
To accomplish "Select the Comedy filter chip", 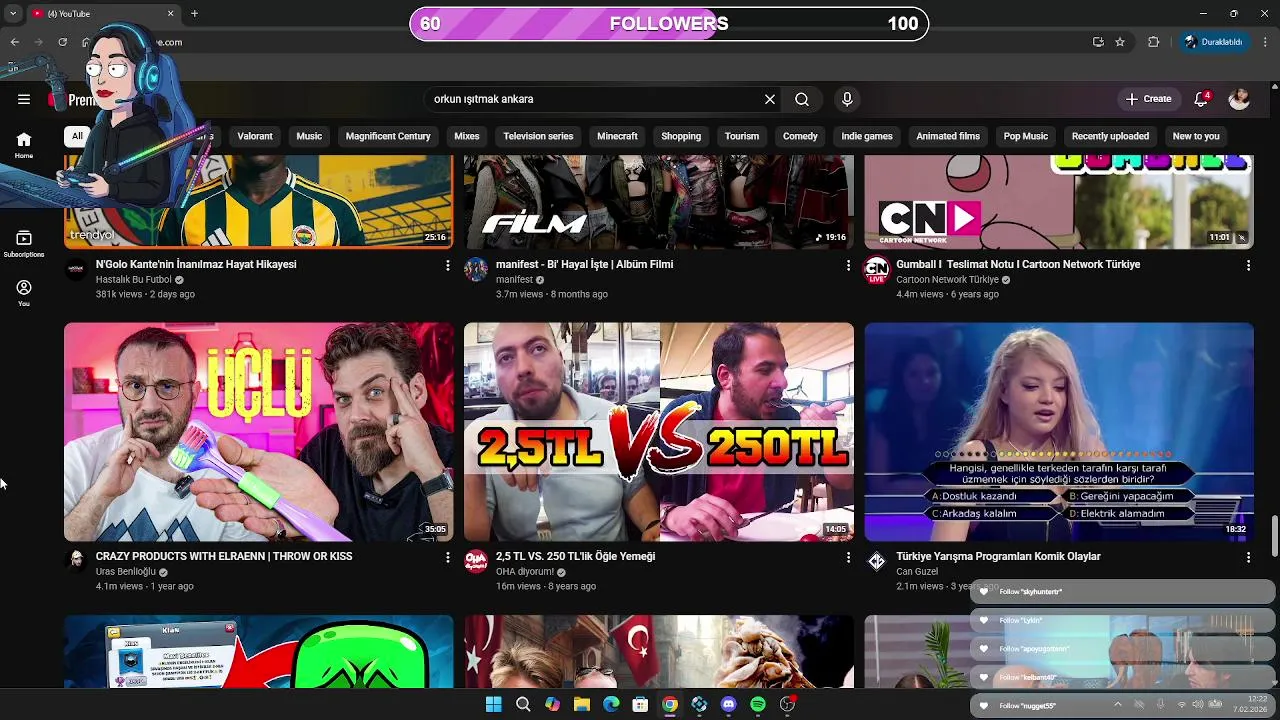I will [800, 136].
